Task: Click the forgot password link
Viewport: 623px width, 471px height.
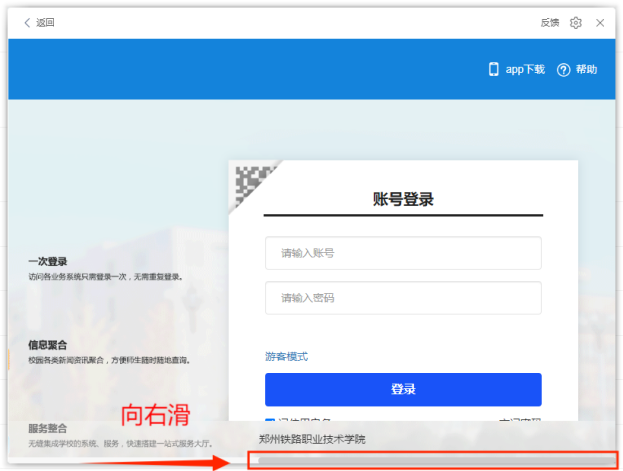Action: coord(519,423)
